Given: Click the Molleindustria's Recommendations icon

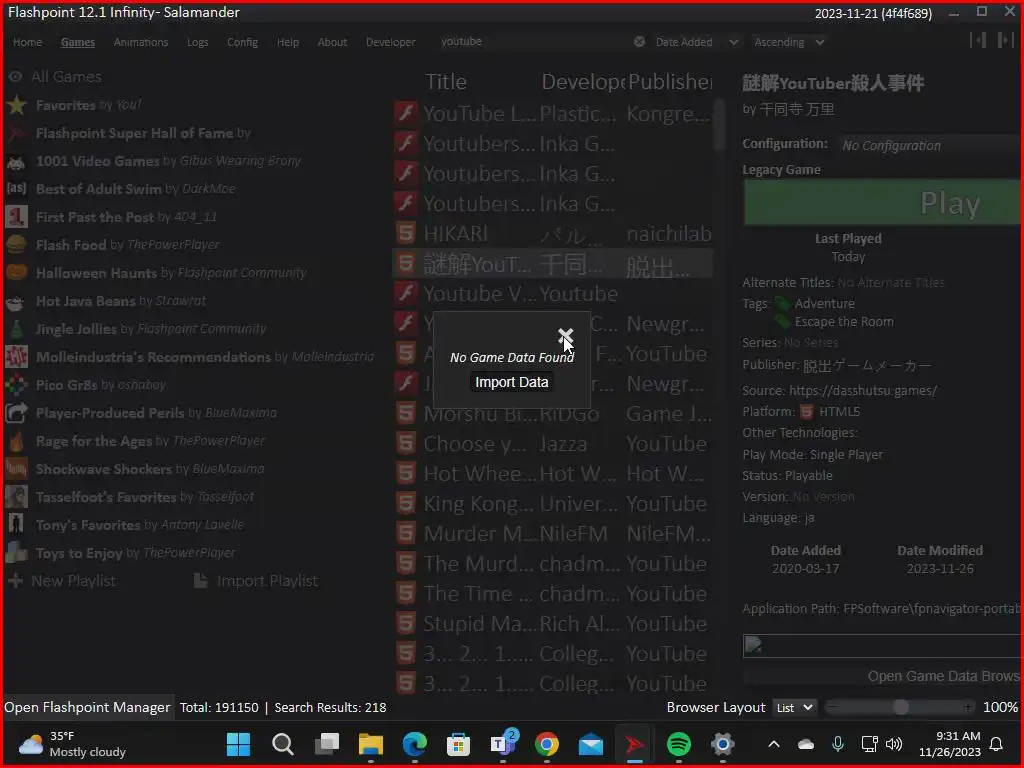Looking at the screenshot, I should point(16,357).
